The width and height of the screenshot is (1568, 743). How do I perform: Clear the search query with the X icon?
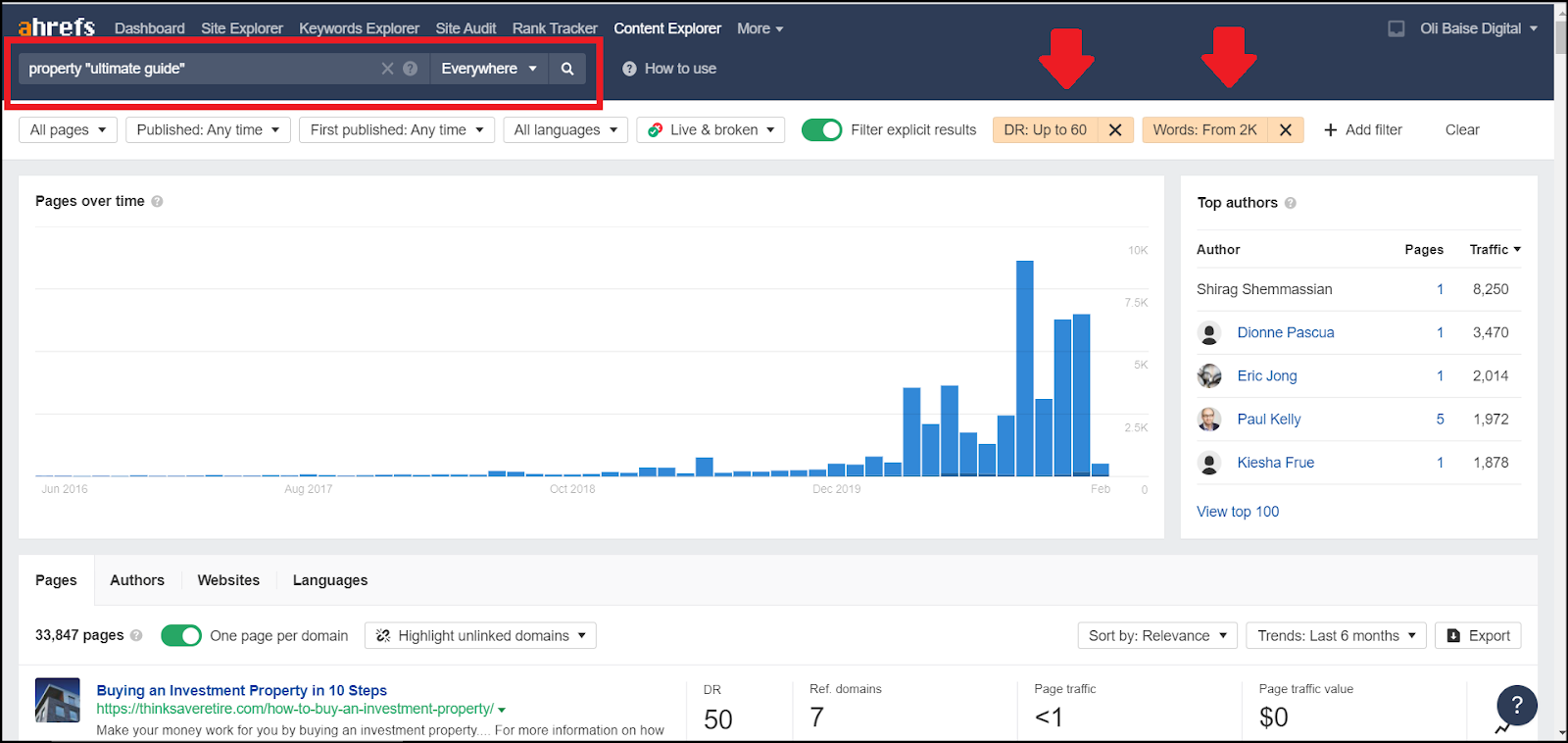pos(387,69)
